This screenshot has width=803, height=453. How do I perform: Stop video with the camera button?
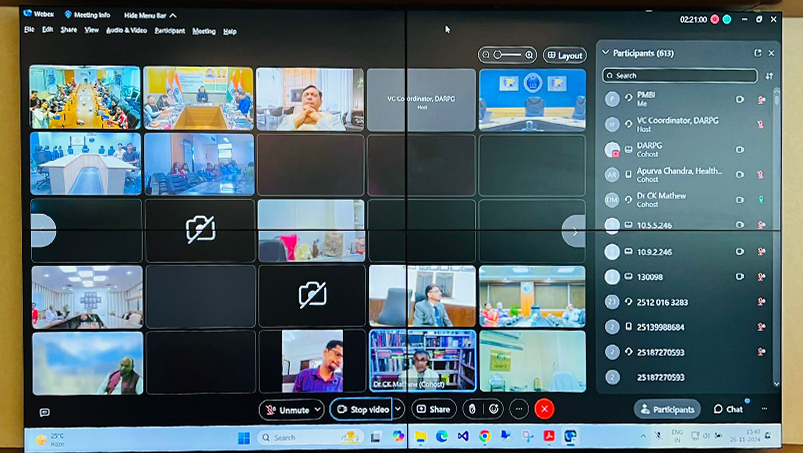[361, 409]
